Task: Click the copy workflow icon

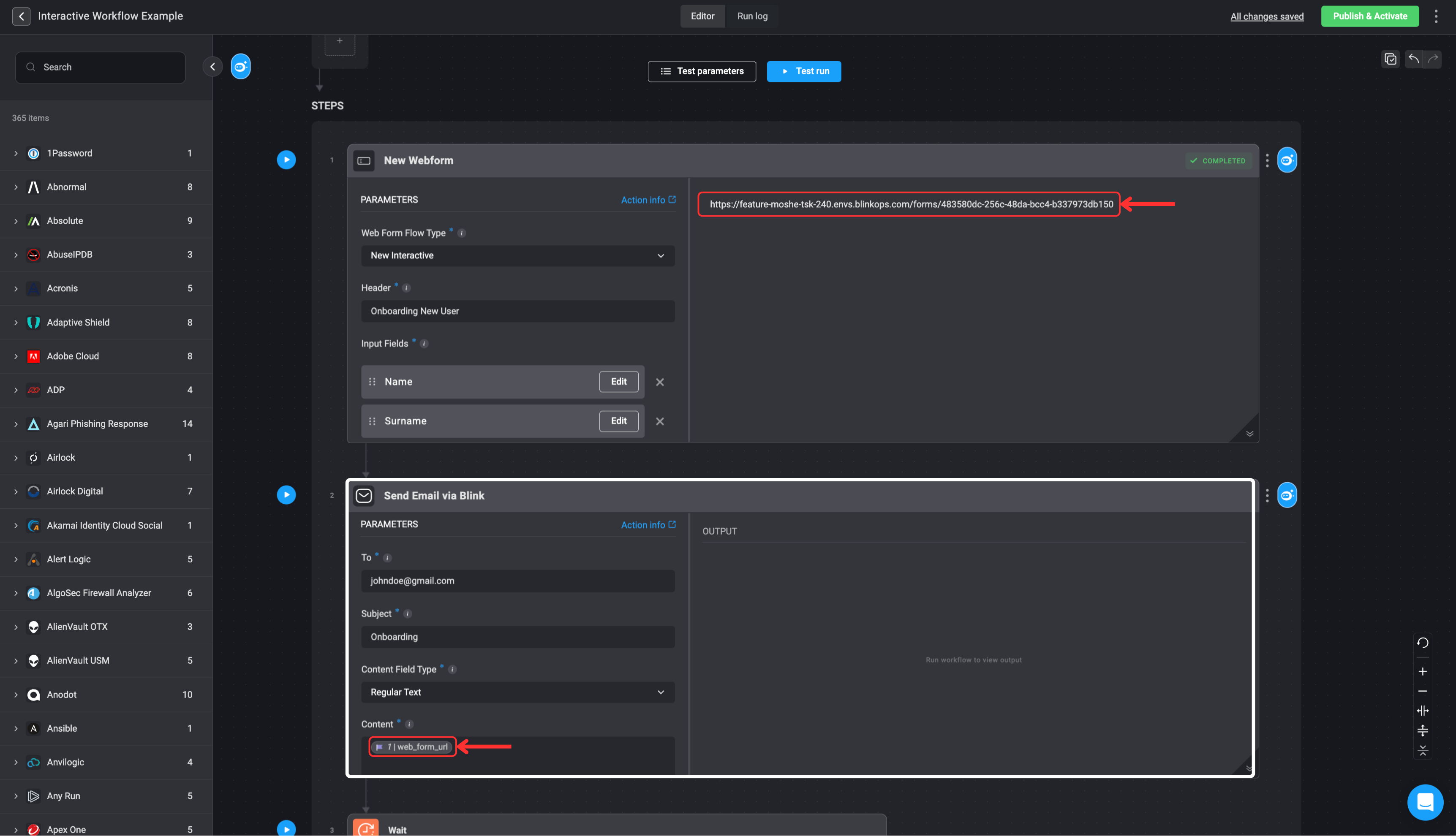Action: [1390, 59]
